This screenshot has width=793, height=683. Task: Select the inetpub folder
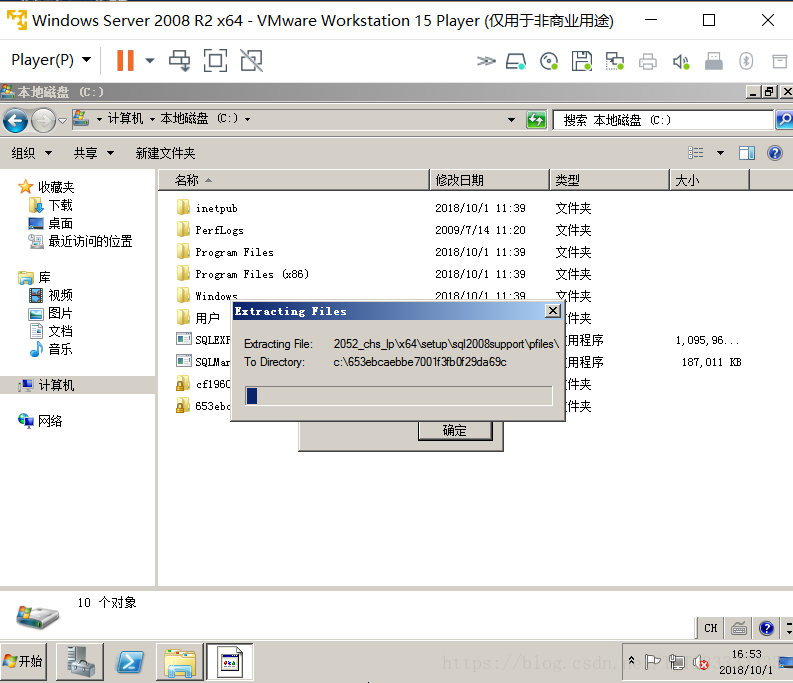[216, 208]
